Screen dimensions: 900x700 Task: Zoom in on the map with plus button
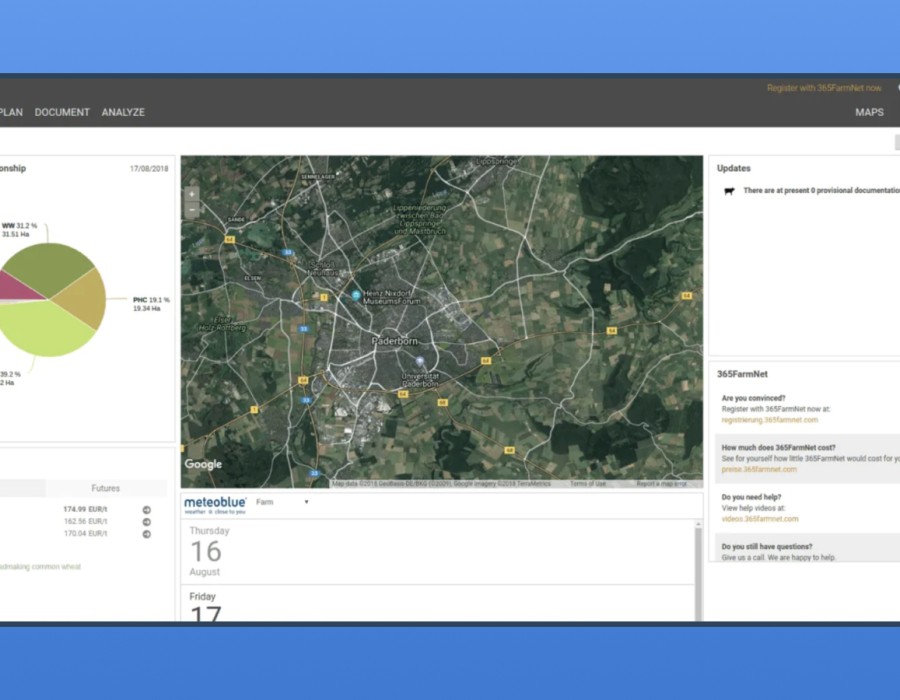coord(192,194)
